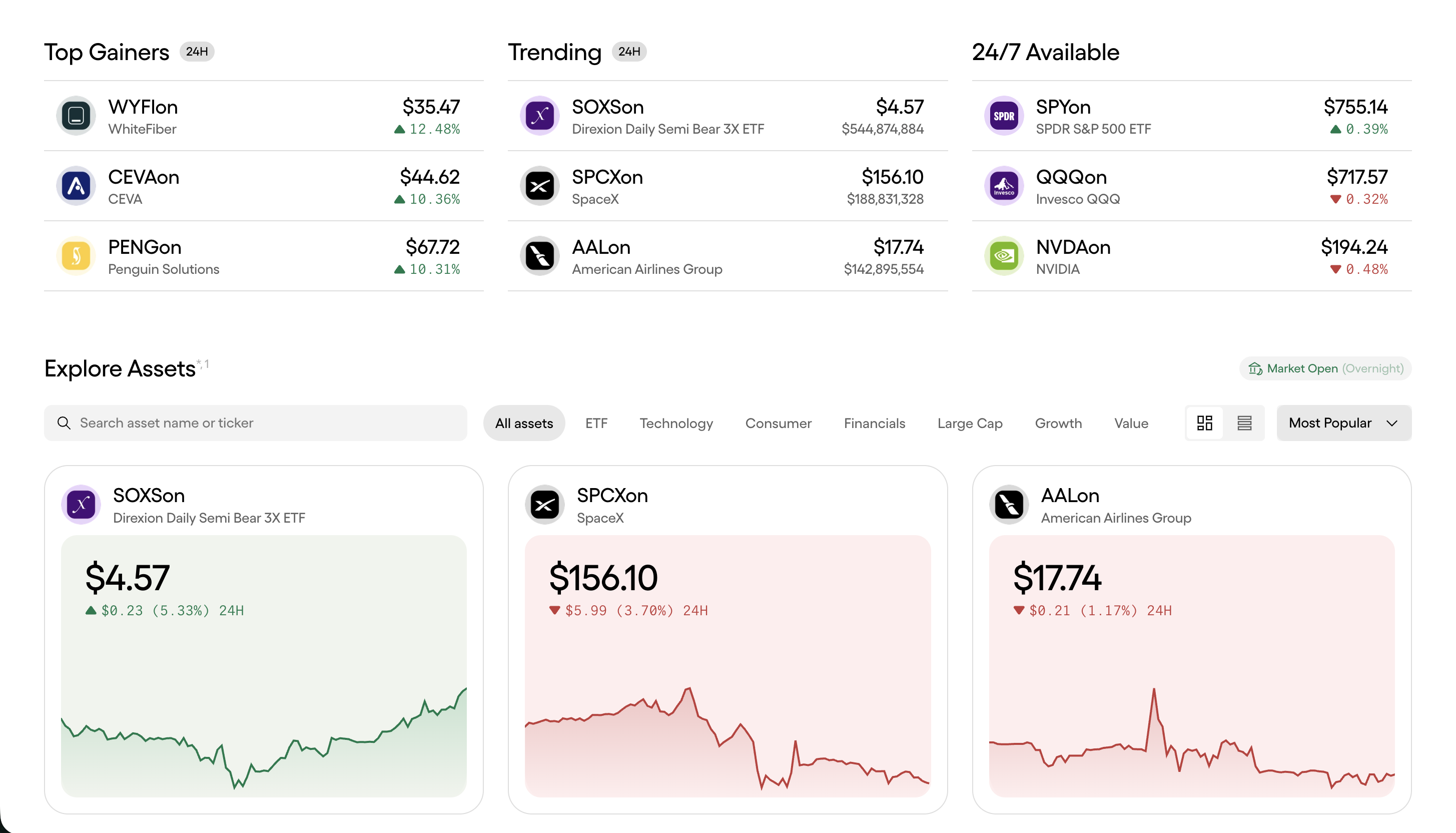Image resolution: width=1456 pixels, height=833 pixels.
Task: Click the $755.14 SPYon price
Action: tap(1355, 107)
